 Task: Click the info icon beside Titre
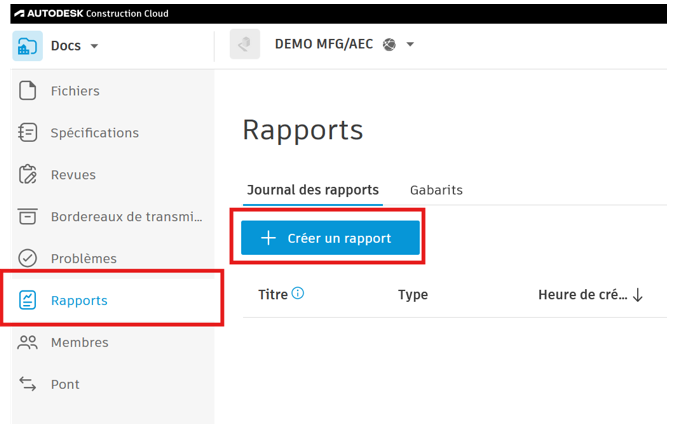298,294
